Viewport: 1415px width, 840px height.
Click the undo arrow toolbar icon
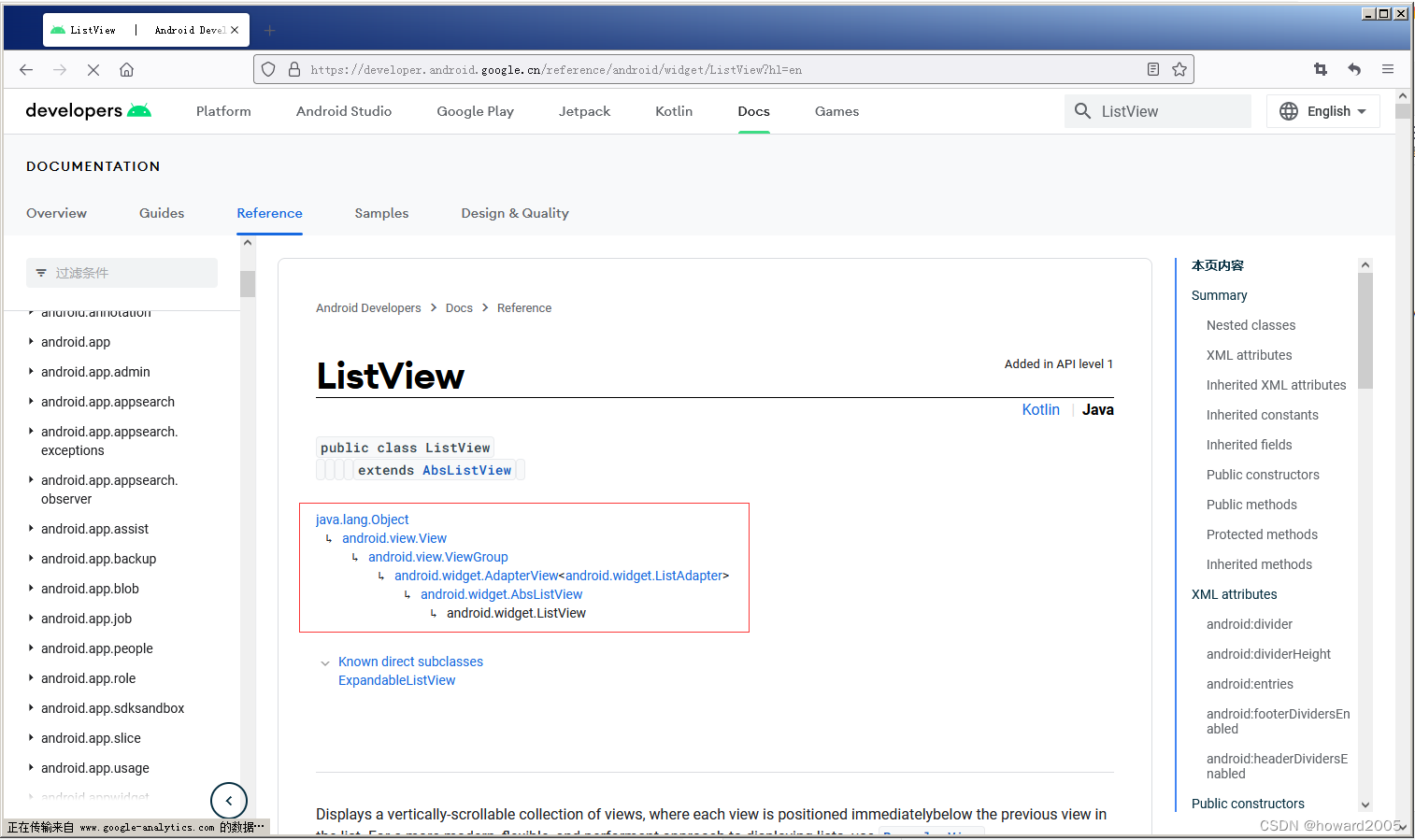(1354, 69)
